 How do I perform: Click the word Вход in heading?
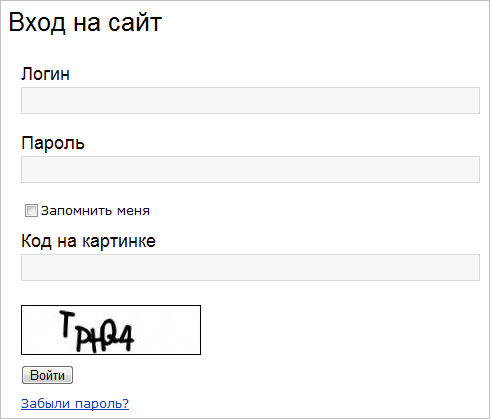[37, 23]
